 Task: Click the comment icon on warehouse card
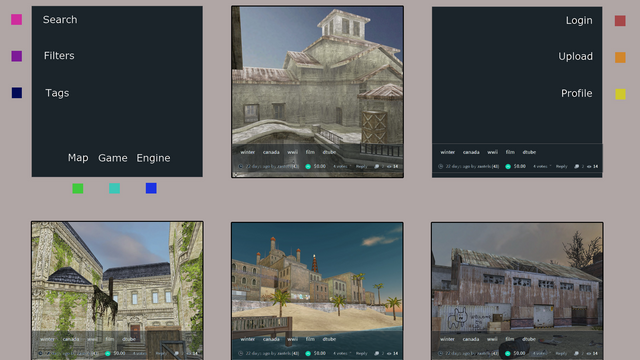click(x=576, y=353)
